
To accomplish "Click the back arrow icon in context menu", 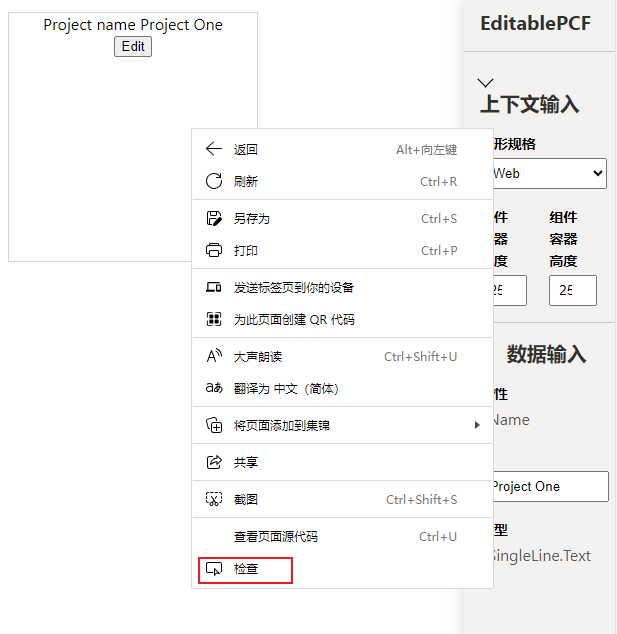I will point(213,149).
